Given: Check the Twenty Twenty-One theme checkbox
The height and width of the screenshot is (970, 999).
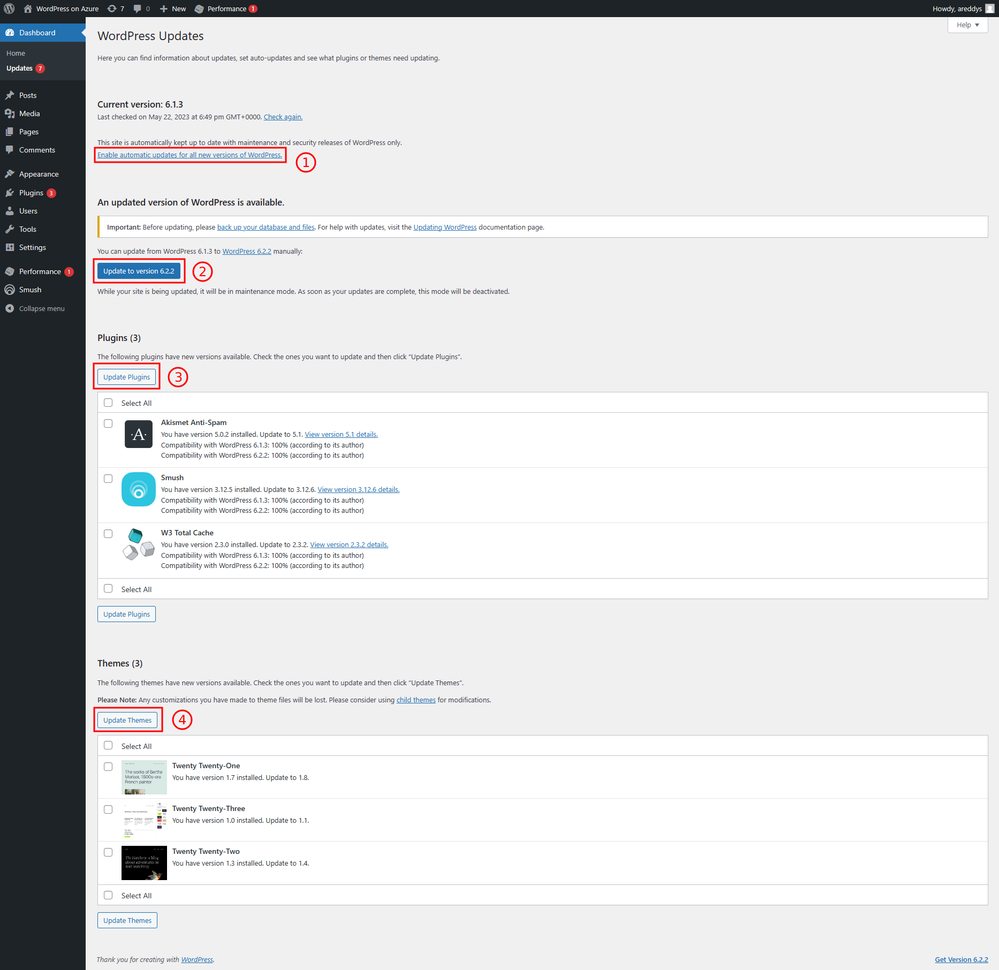Looking at the screenshot, I should pos(108,767).
